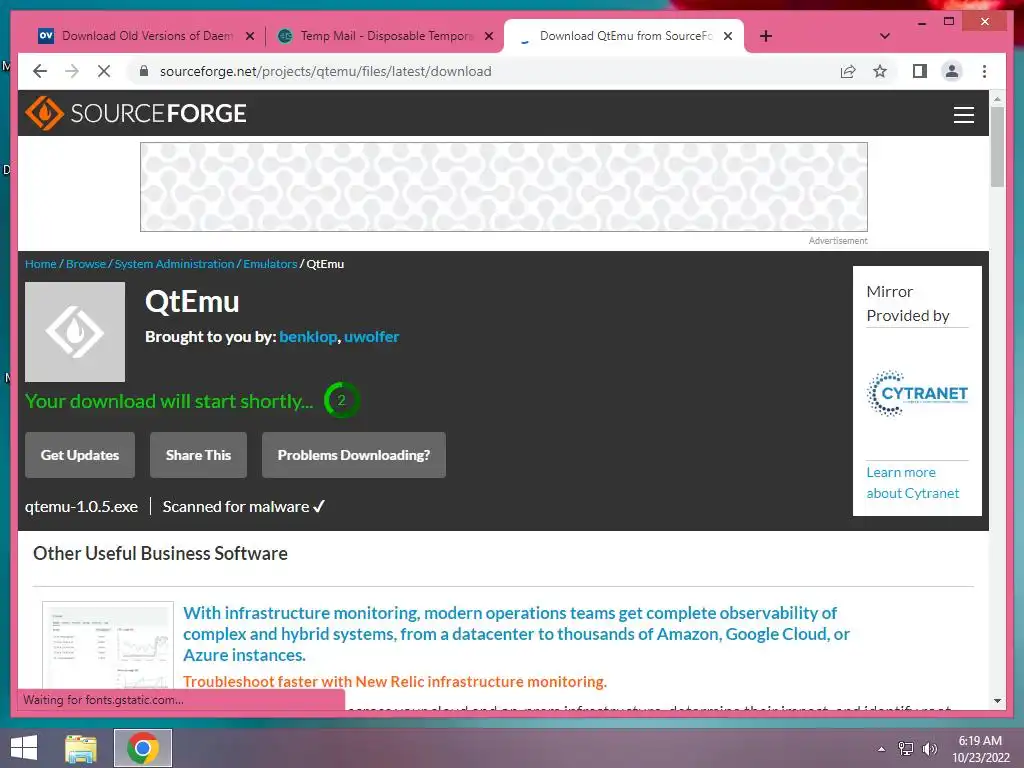Image resolution: width=1024 pixels, height=768 pixels.
Task: Click the Share This button
Action: [199, 455]
